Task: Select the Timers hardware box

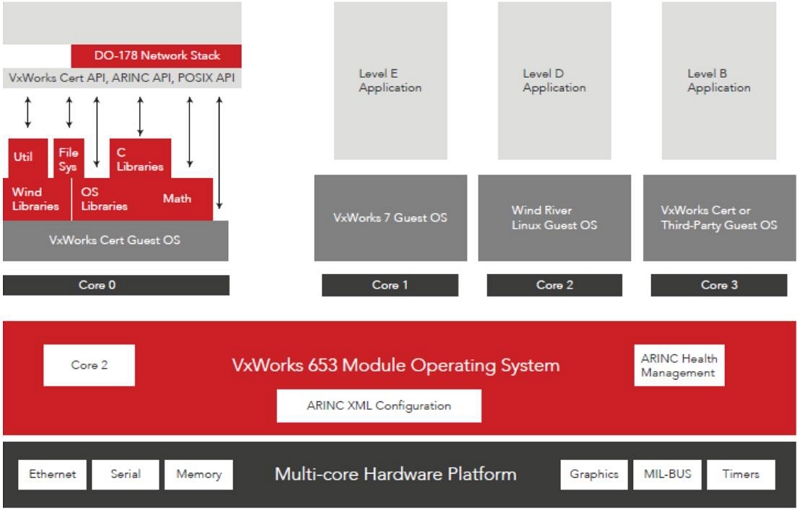Action: point(742,474)
